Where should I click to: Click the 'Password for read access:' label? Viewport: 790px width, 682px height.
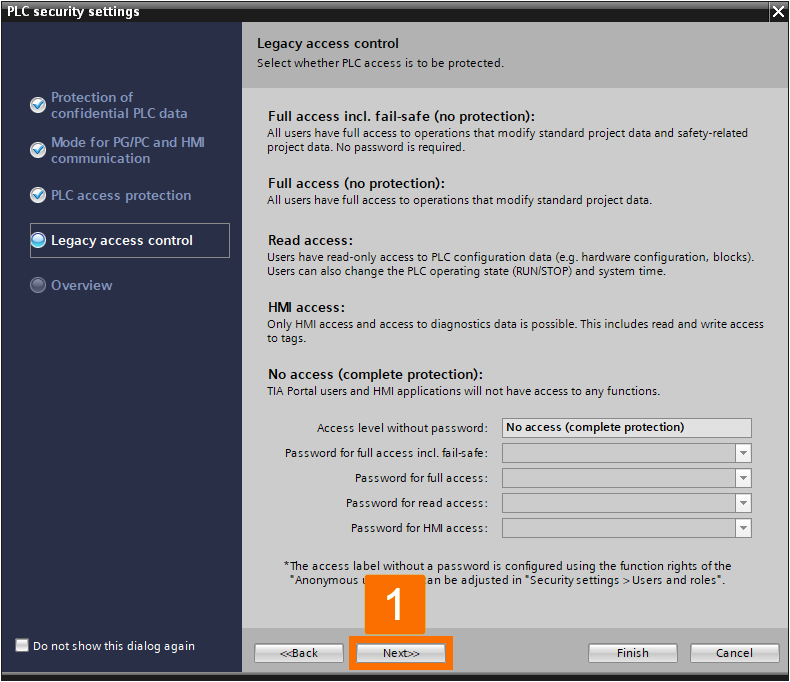[417, 503]
